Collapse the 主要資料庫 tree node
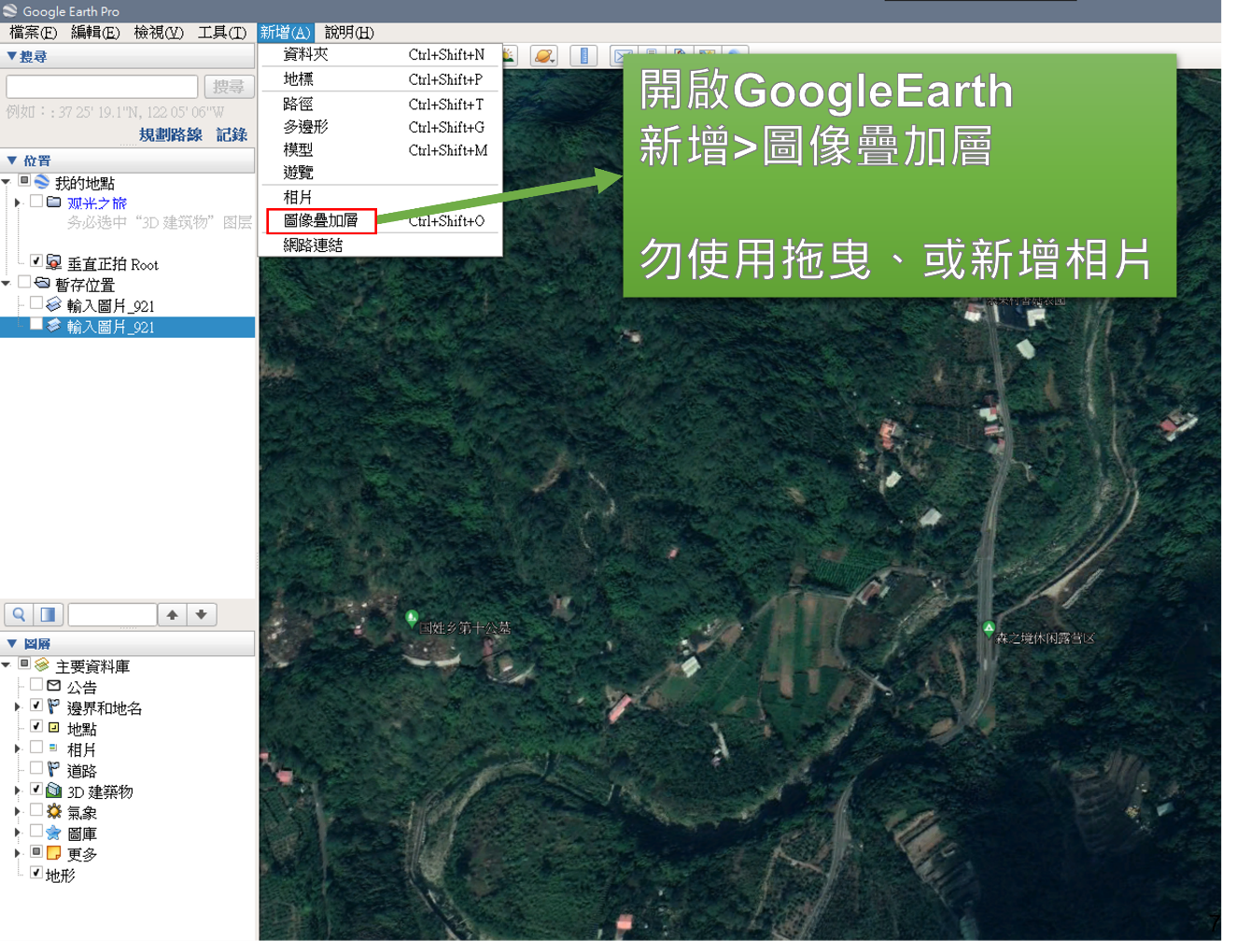 point(6,665)
